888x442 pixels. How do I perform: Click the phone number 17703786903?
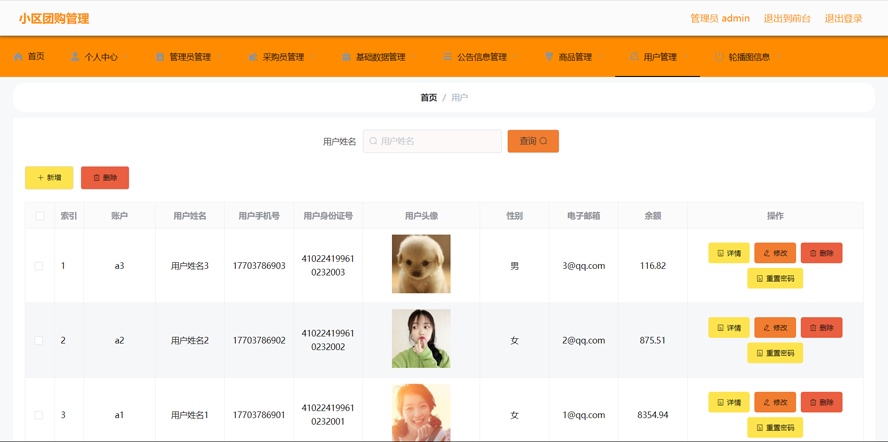pyautogui.click(x=259, y=266)
